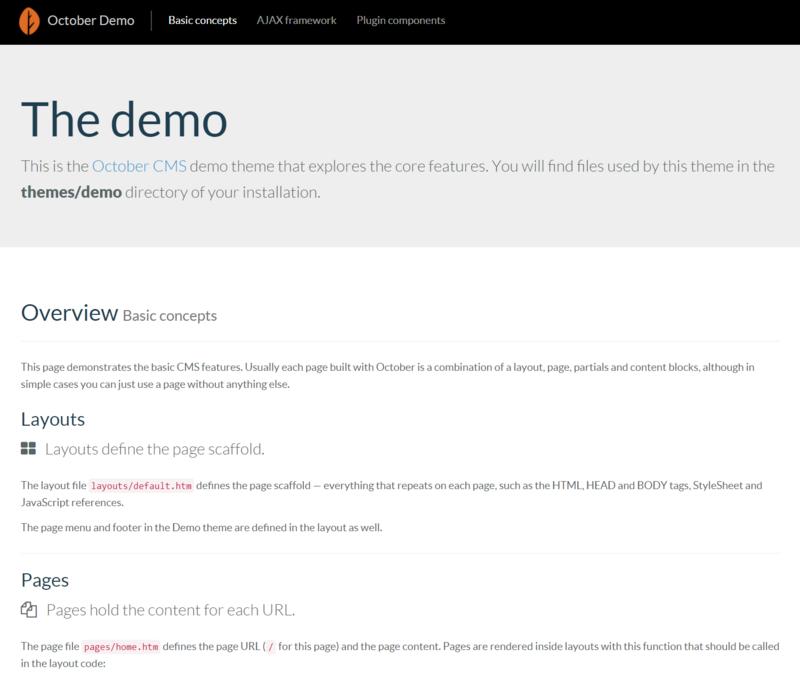This screenshot has width=800, height=674.
Task: Follow the October CMS link
Action: click(x=139, y=166)
